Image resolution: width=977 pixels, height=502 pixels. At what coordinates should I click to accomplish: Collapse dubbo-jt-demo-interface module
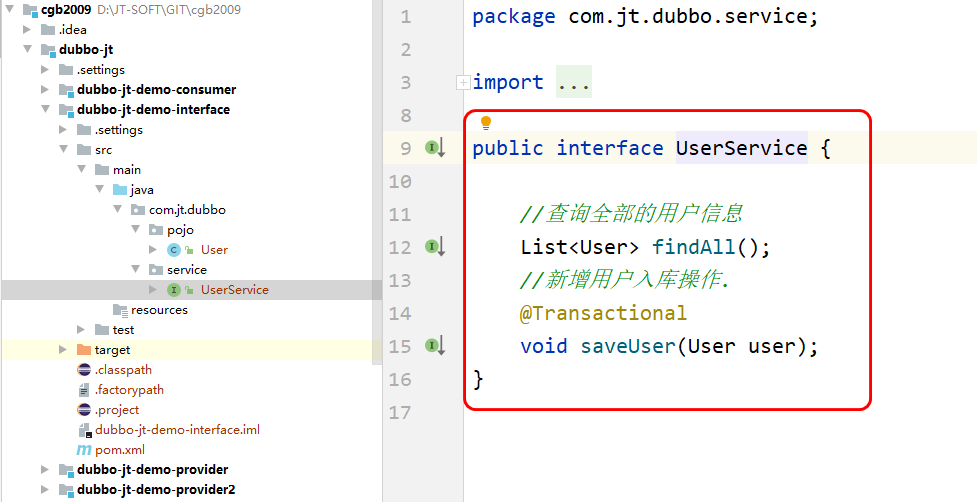[45, 109]
